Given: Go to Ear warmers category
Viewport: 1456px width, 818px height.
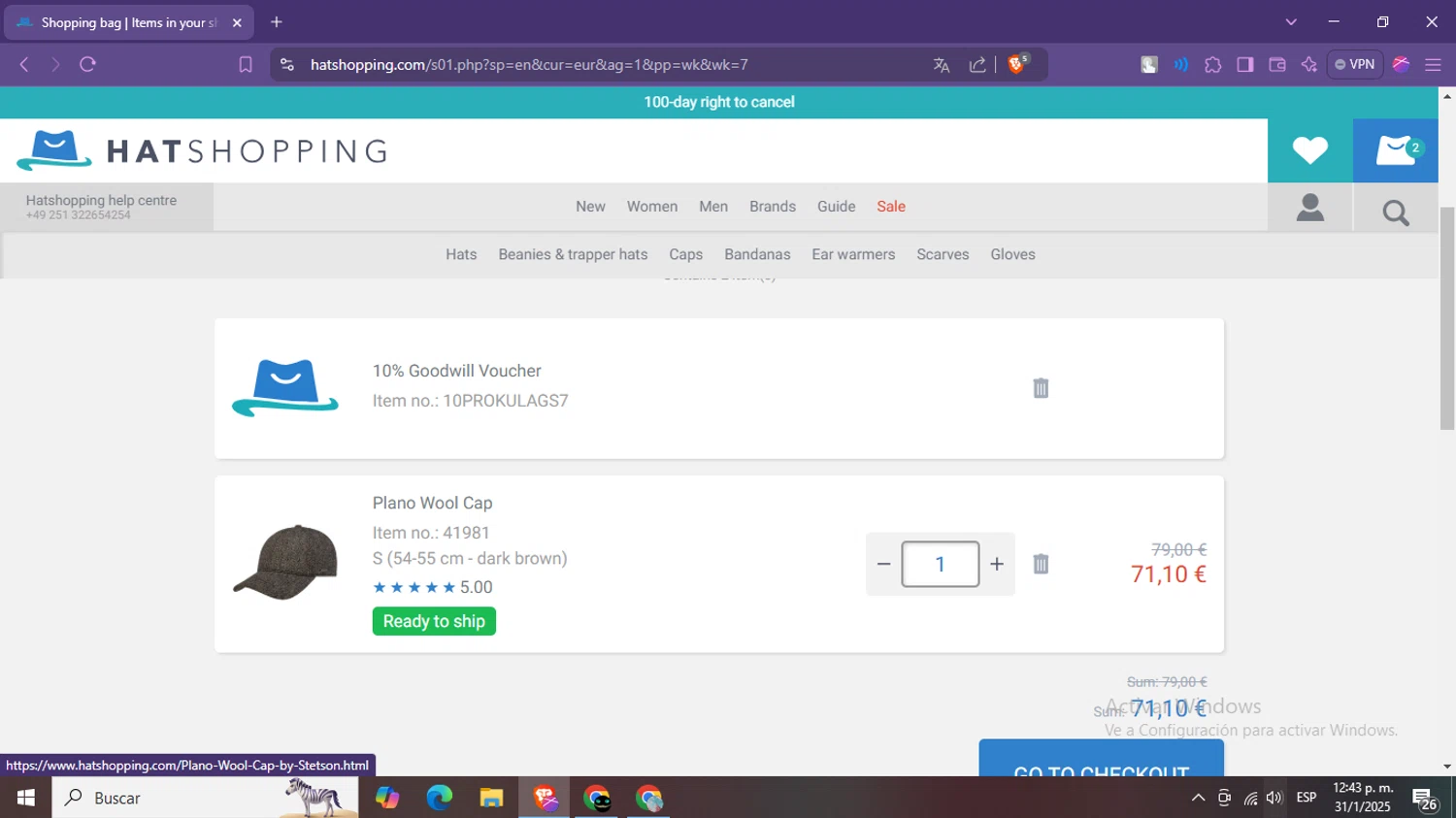Looking at the screenshot, I should point(853,254).
